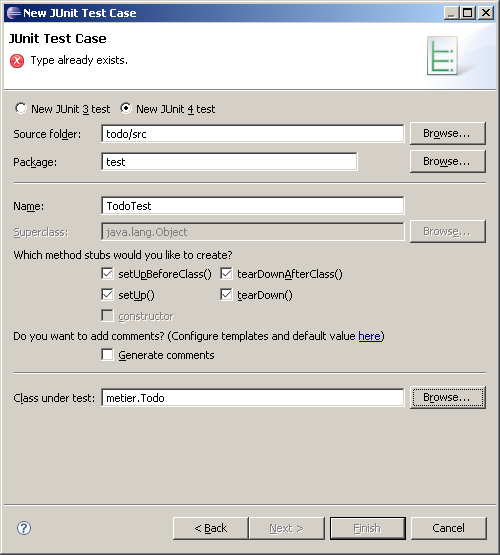Click the 'Source folder:' label
Image resolution: width=500 pixels, height=555 pixels.
(x=47, y=134)
